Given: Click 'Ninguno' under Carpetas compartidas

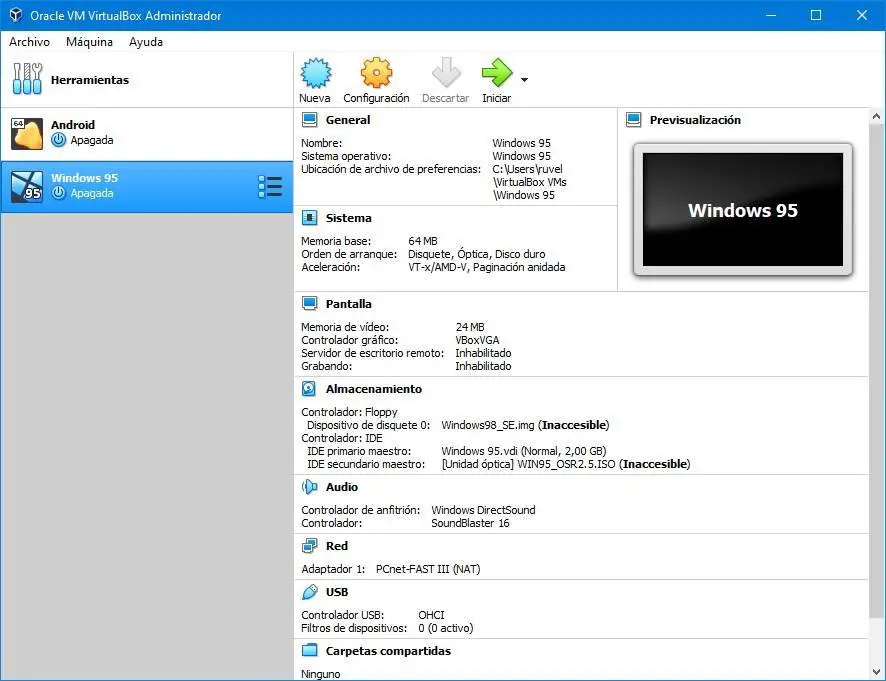Looking at the screenshot, I should tap(320, 674).
